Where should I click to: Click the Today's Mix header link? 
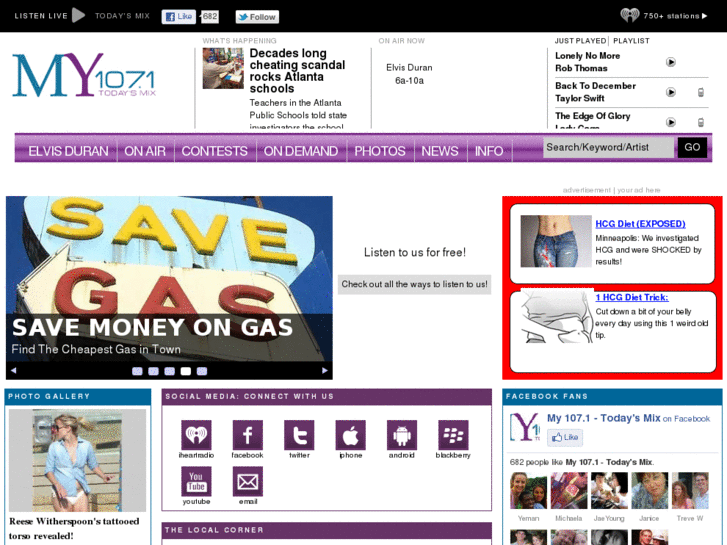click(x=122, y=16)
